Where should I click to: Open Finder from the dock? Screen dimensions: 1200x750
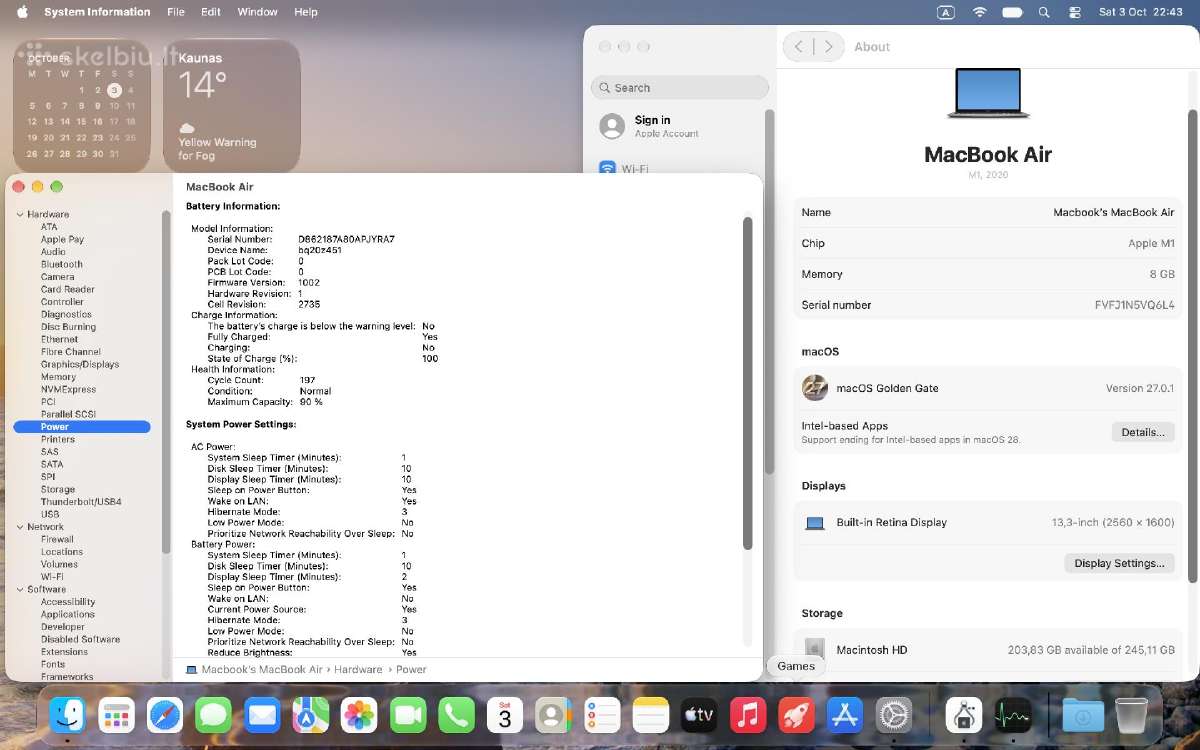point(67,715)
